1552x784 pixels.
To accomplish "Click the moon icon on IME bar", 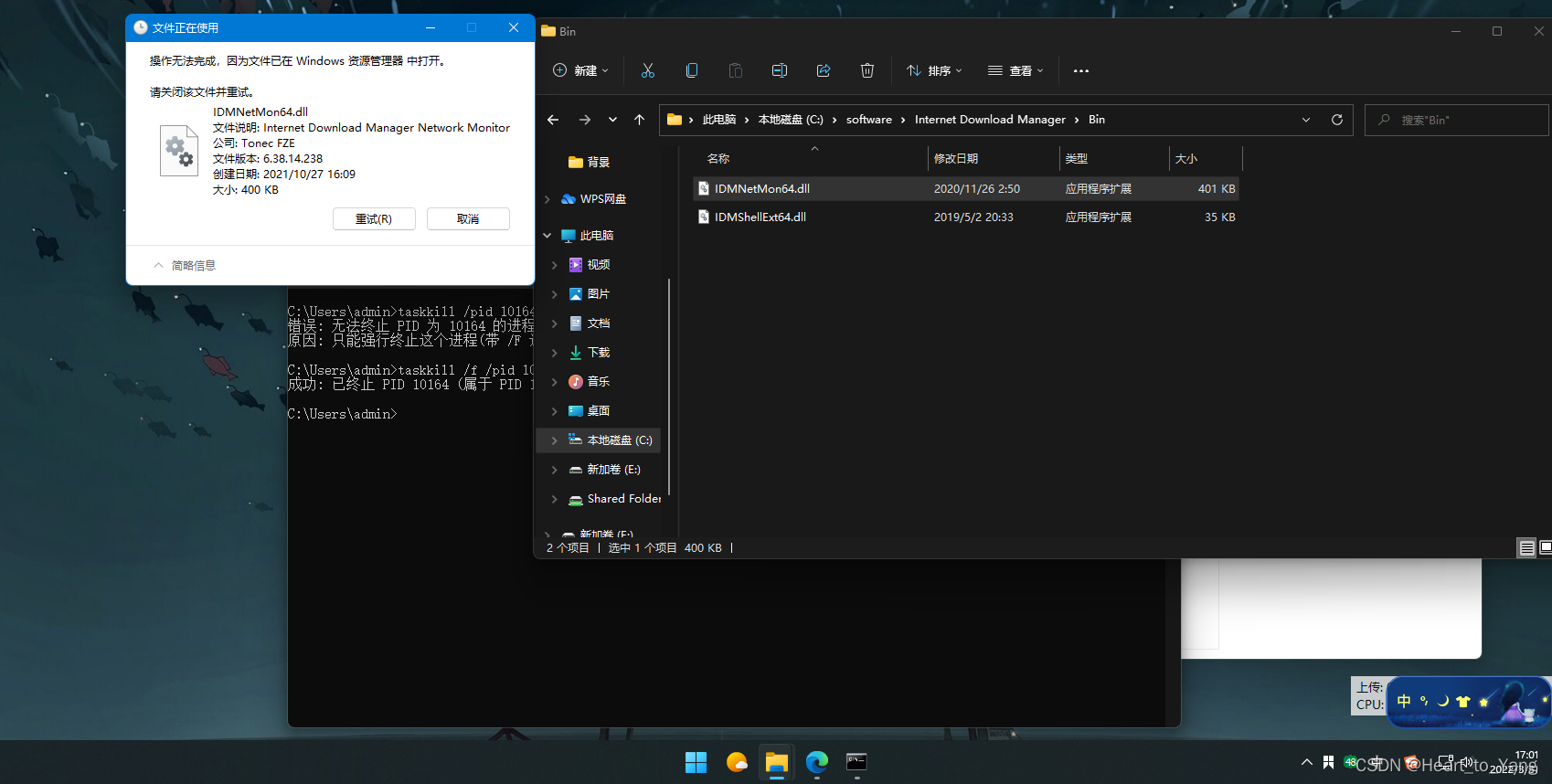I will [x=1443, y=702].
